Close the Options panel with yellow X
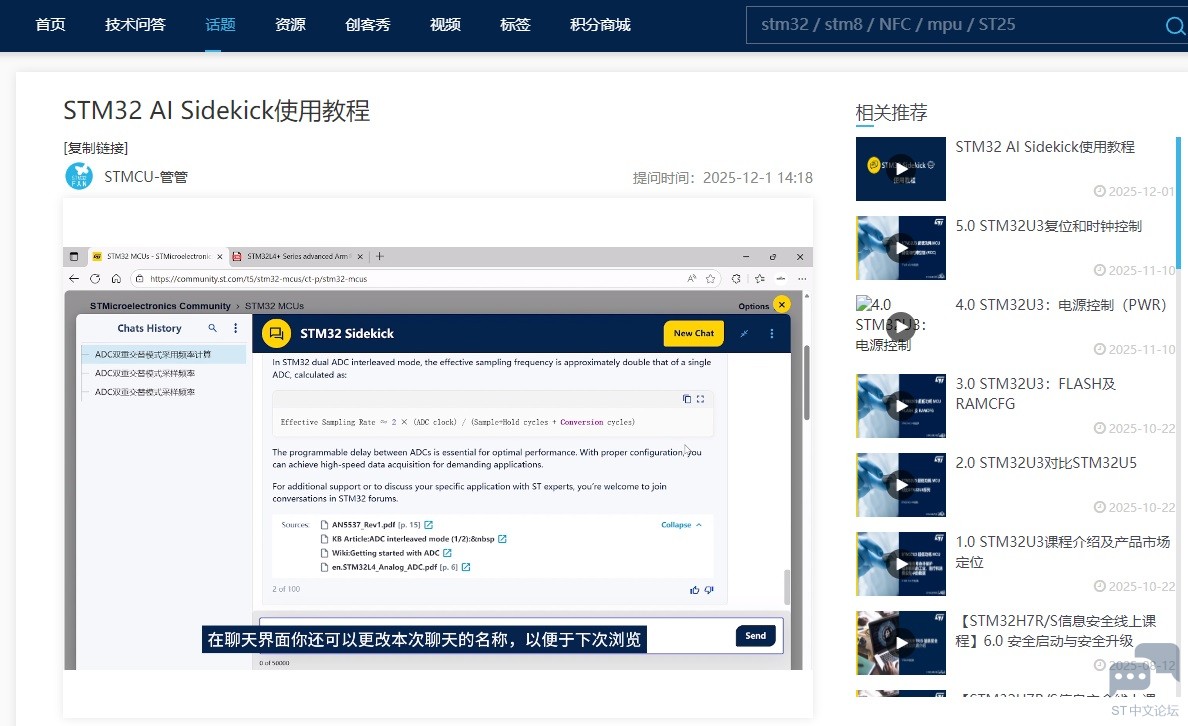Image resolution: width=1188 pixels, height=726 pixels. 782,305
